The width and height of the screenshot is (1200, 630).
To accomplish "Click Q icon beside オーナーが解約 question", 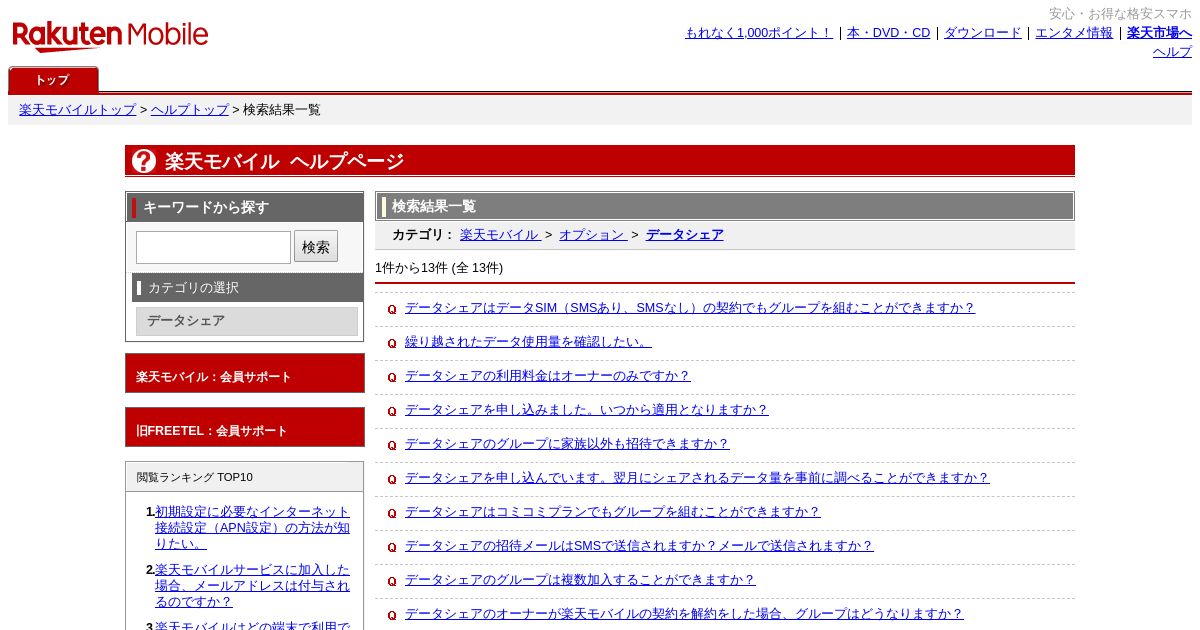I will pyautogui.click(x=392, y=615).
